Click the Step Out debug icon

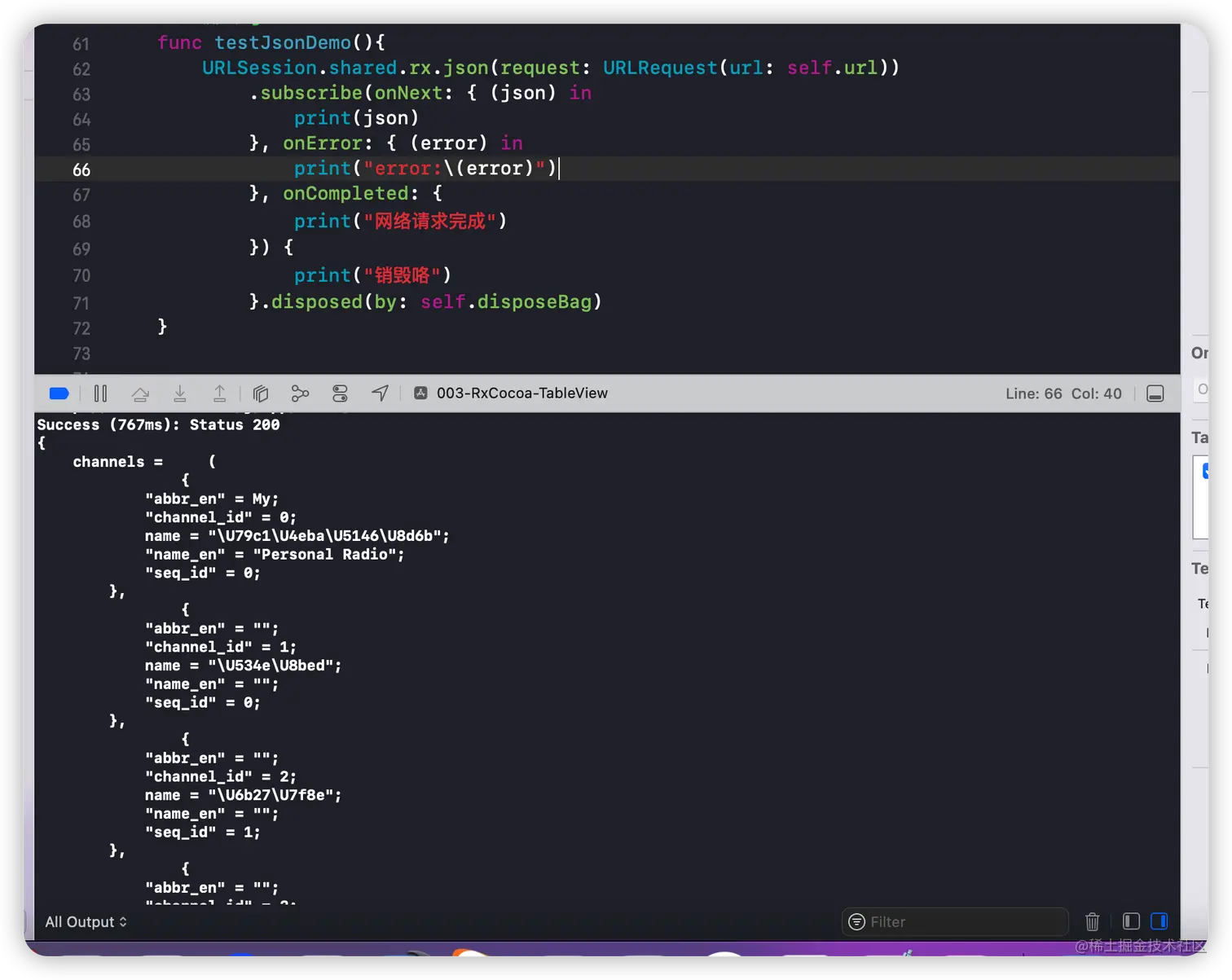click(219, 393)
